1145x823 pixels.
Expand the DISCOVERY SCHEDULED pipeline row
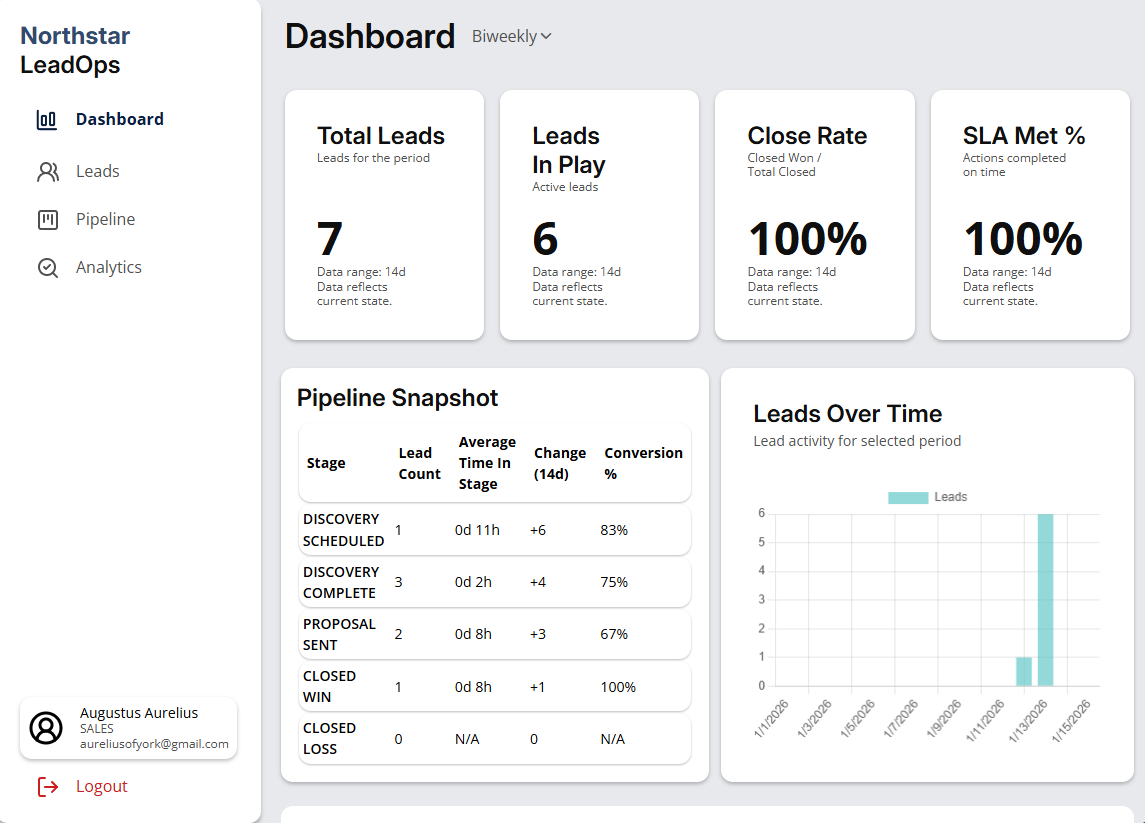tap(495, 530)
